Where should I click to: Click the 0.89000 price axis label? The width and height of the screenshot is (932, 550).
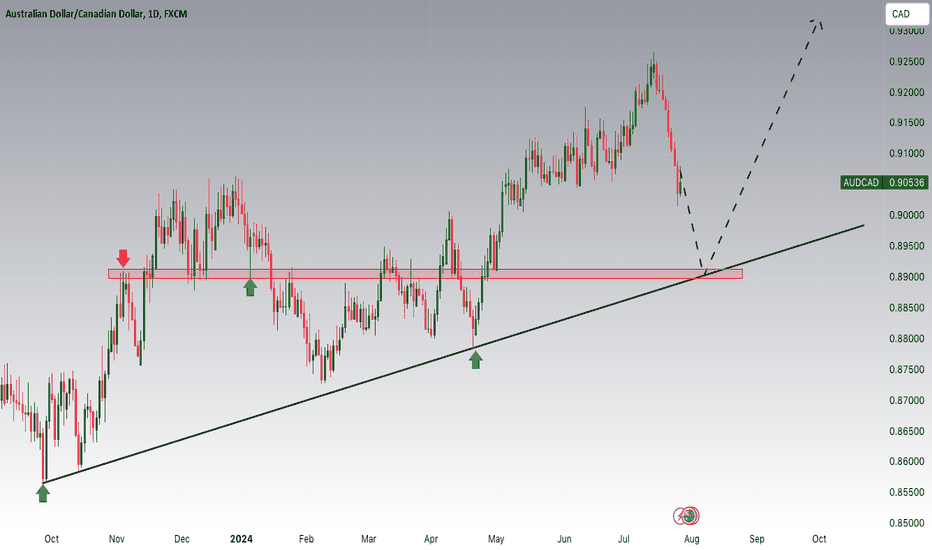(x=906, y=277)
